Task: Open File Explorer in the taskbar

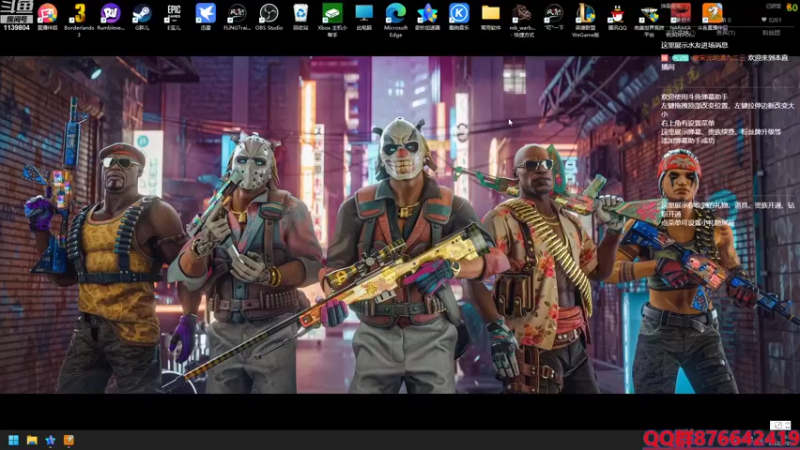Action: click(32, 440)
